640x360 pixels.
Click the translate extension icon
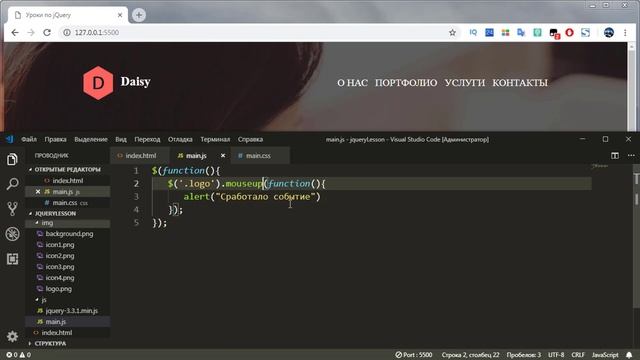[521, 33]
